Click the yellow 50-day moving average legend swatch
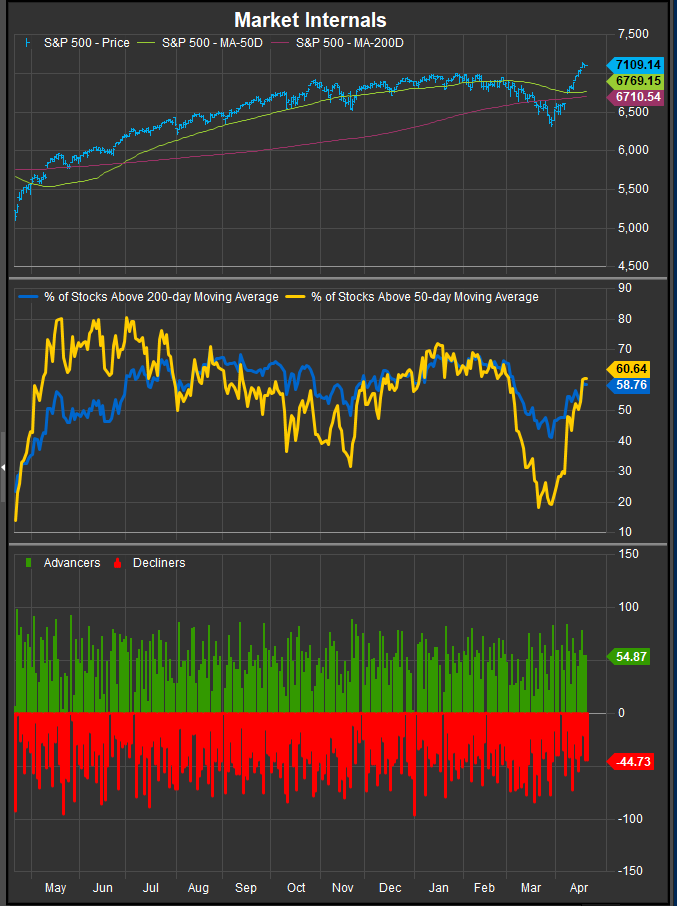This screenshot has width=677, height=906. 296,297
